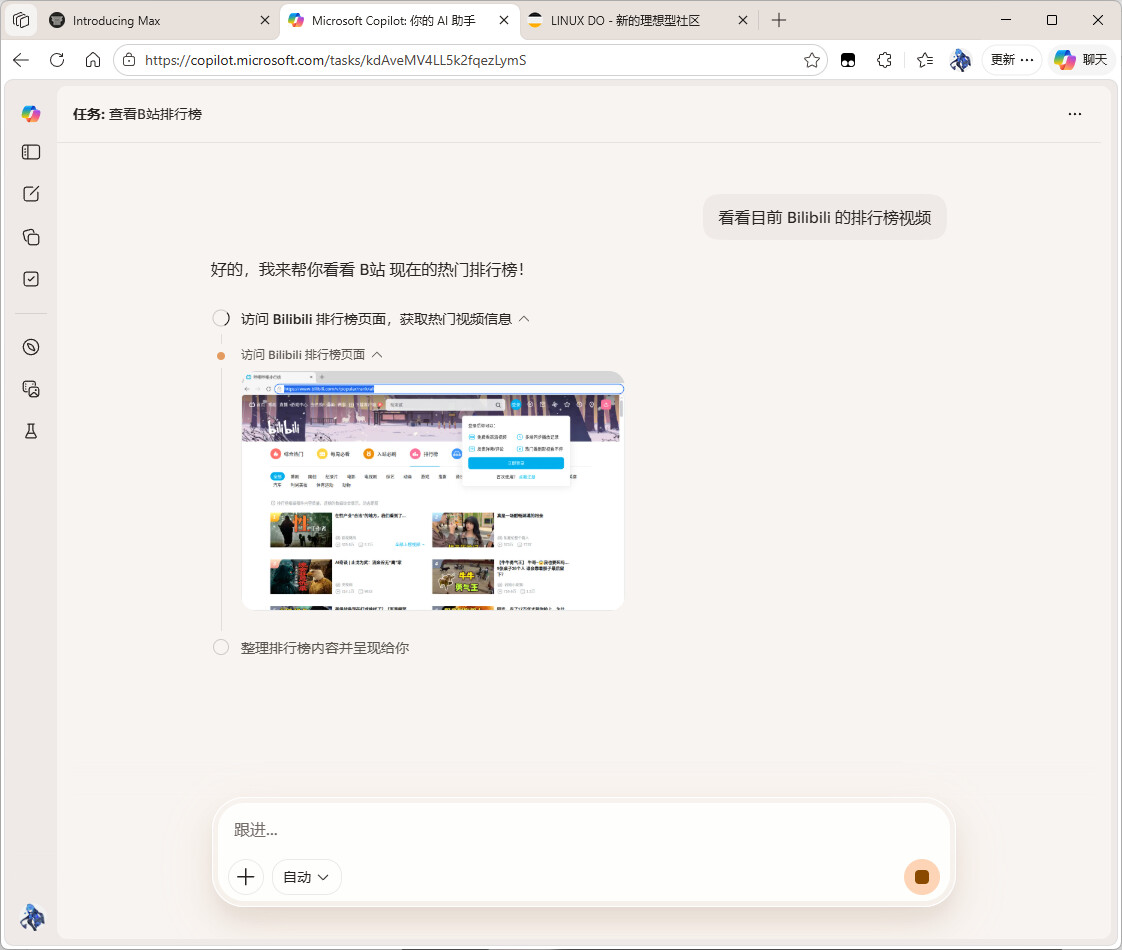The image size is (1122, 950).
Task: Close the Introducing Max tab
Action: tap(265, 21)
